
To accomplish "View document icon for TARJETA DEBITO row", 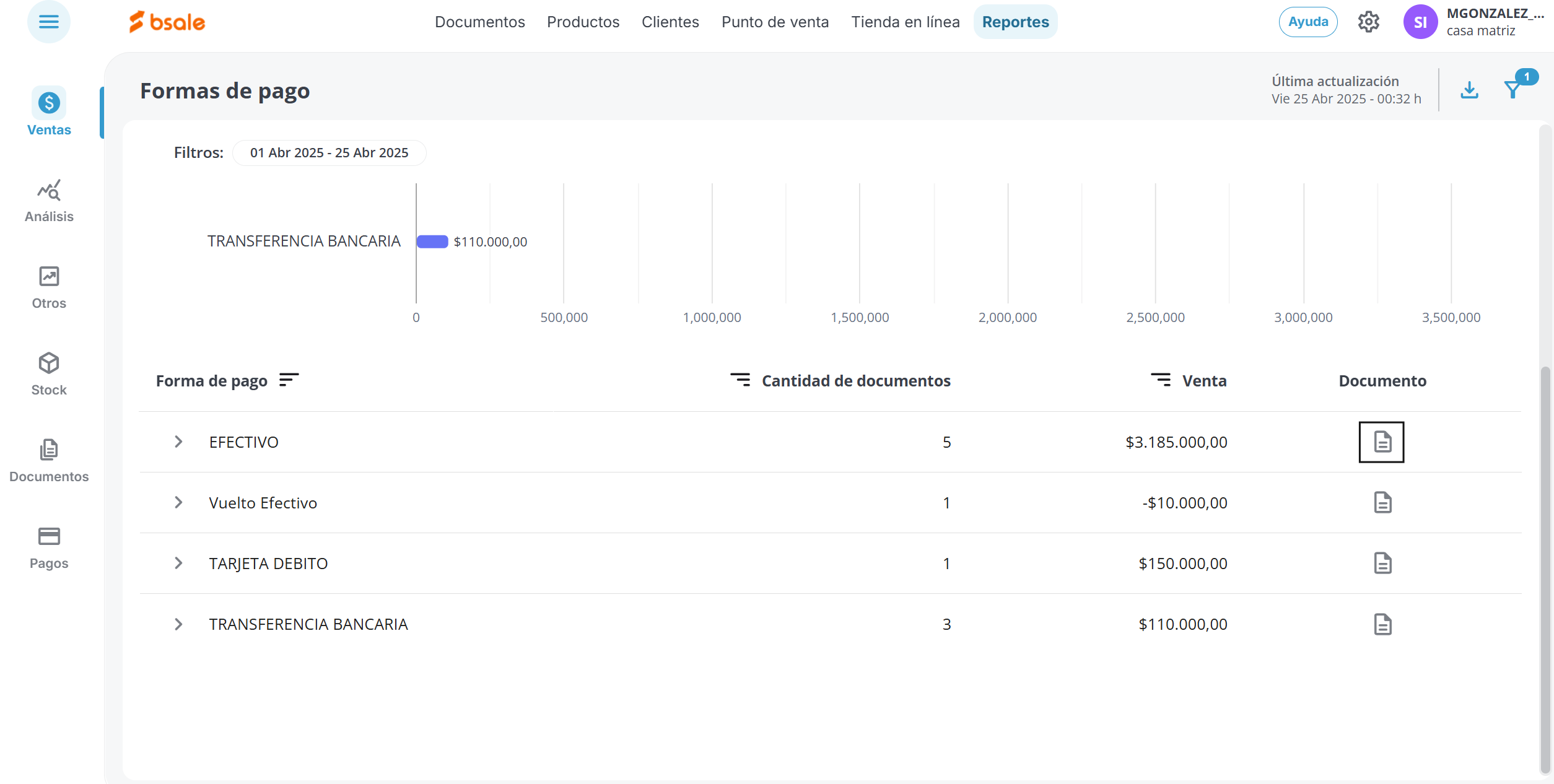I will click(x=1382, y=564).
